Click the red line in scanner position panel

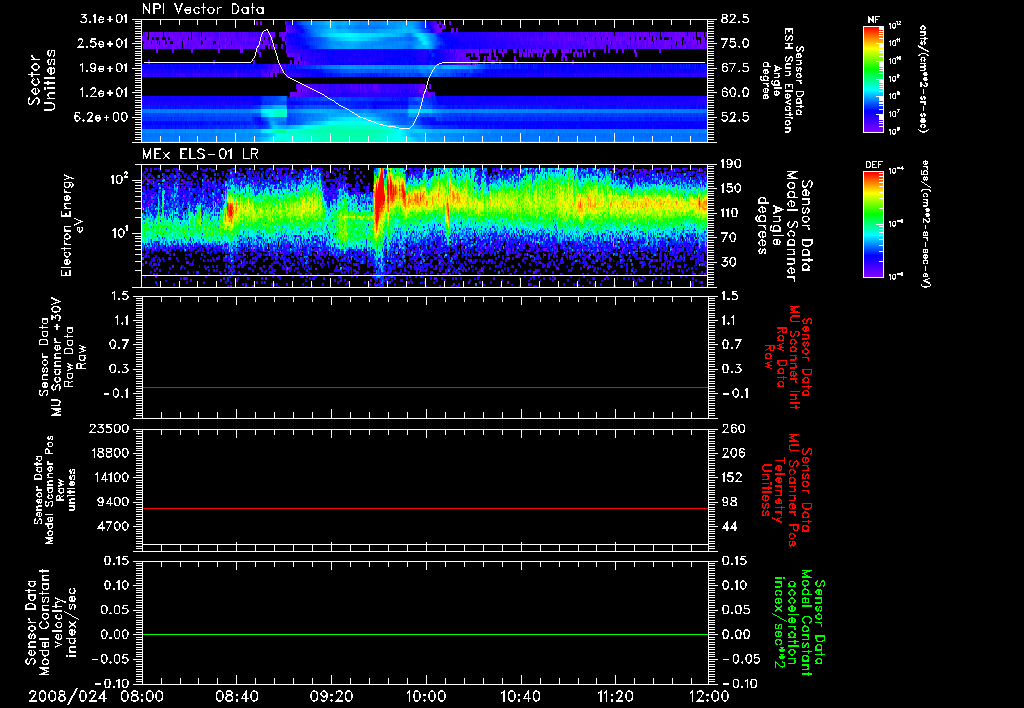(x=425, y=508)
